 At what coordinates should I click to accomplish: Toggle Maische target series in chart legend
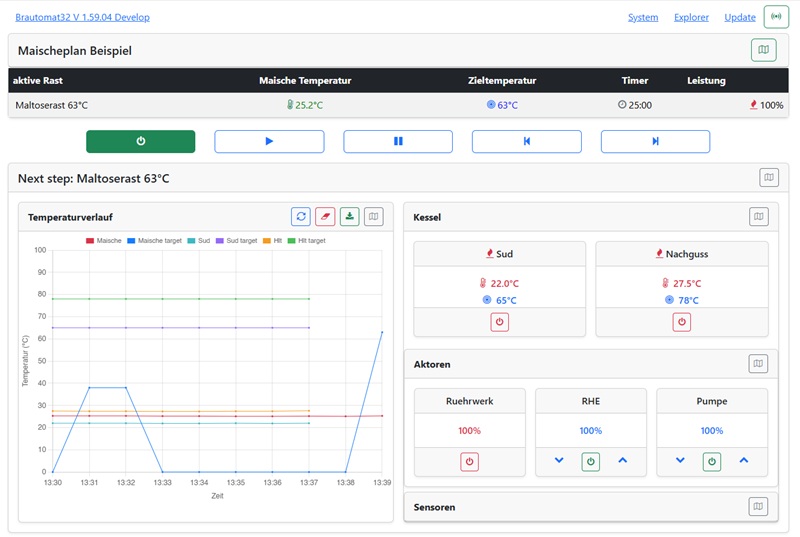(x=155, y=241)
